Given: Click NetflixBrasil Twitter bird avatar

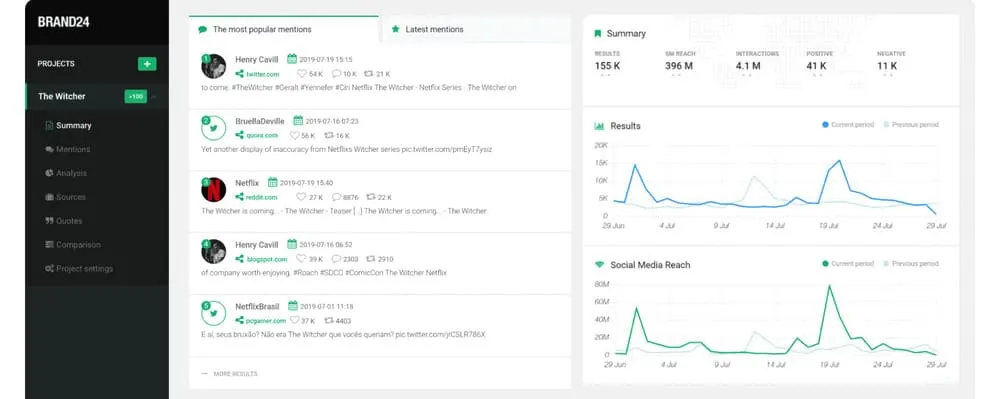Looking at the screenshot, I should [x=214, y=314].
